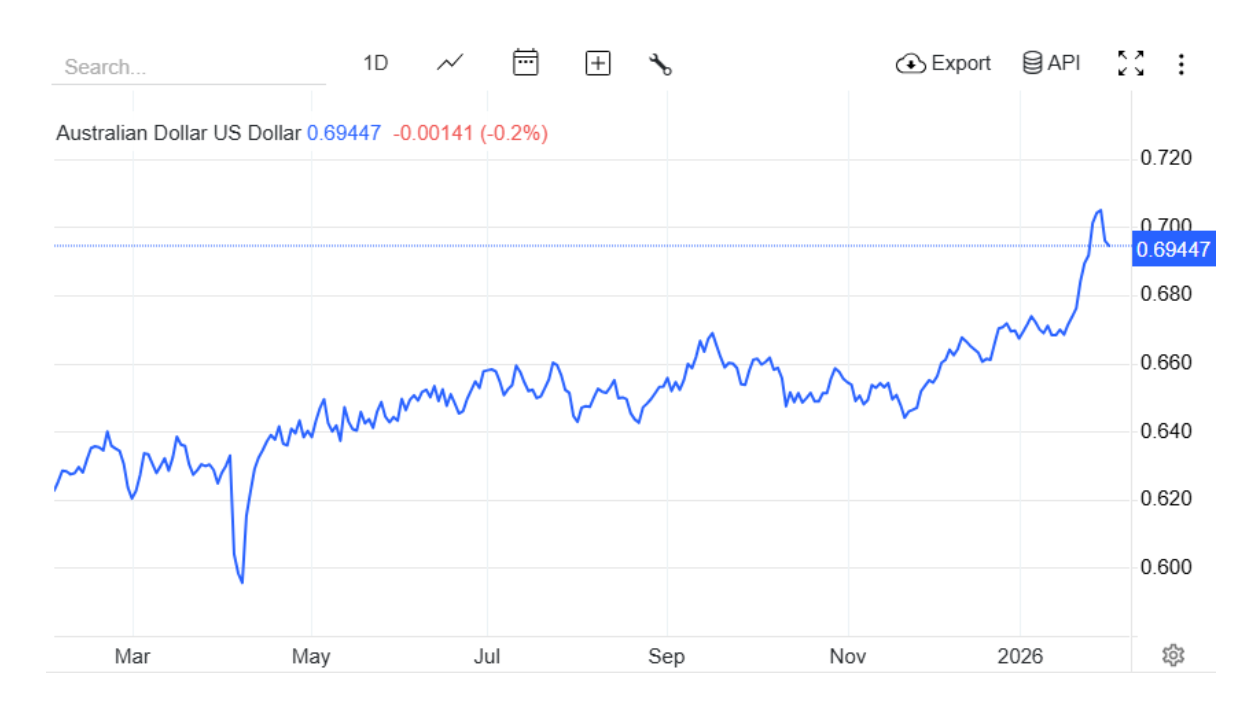The height and width of the screenshot is (724, 1251).
Task: Open the calendar date range picker
Action: 525,63
